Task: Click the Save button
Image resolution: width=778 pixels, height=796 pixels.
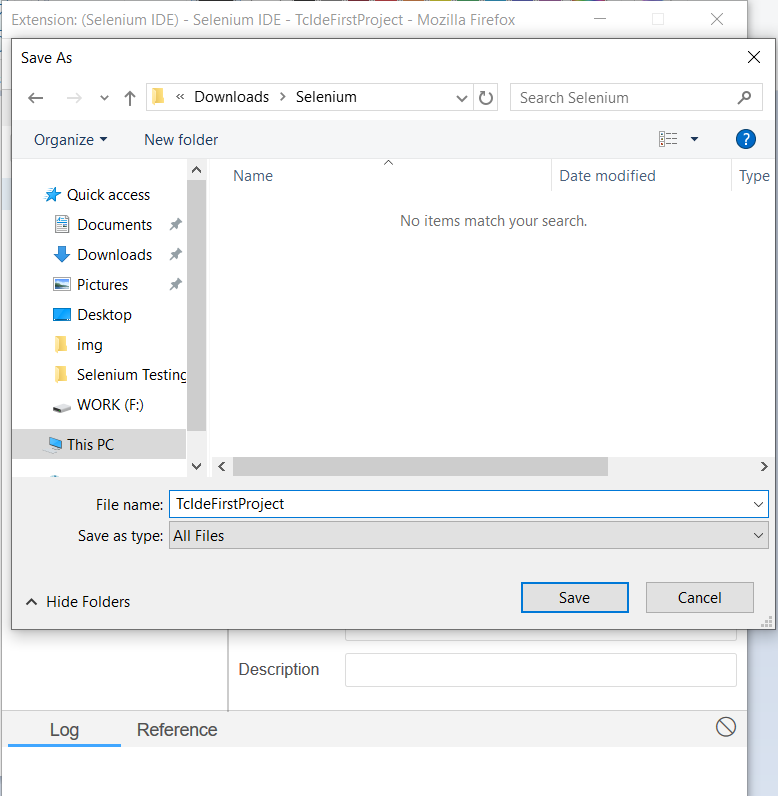Action: click(x=574, y=598)
